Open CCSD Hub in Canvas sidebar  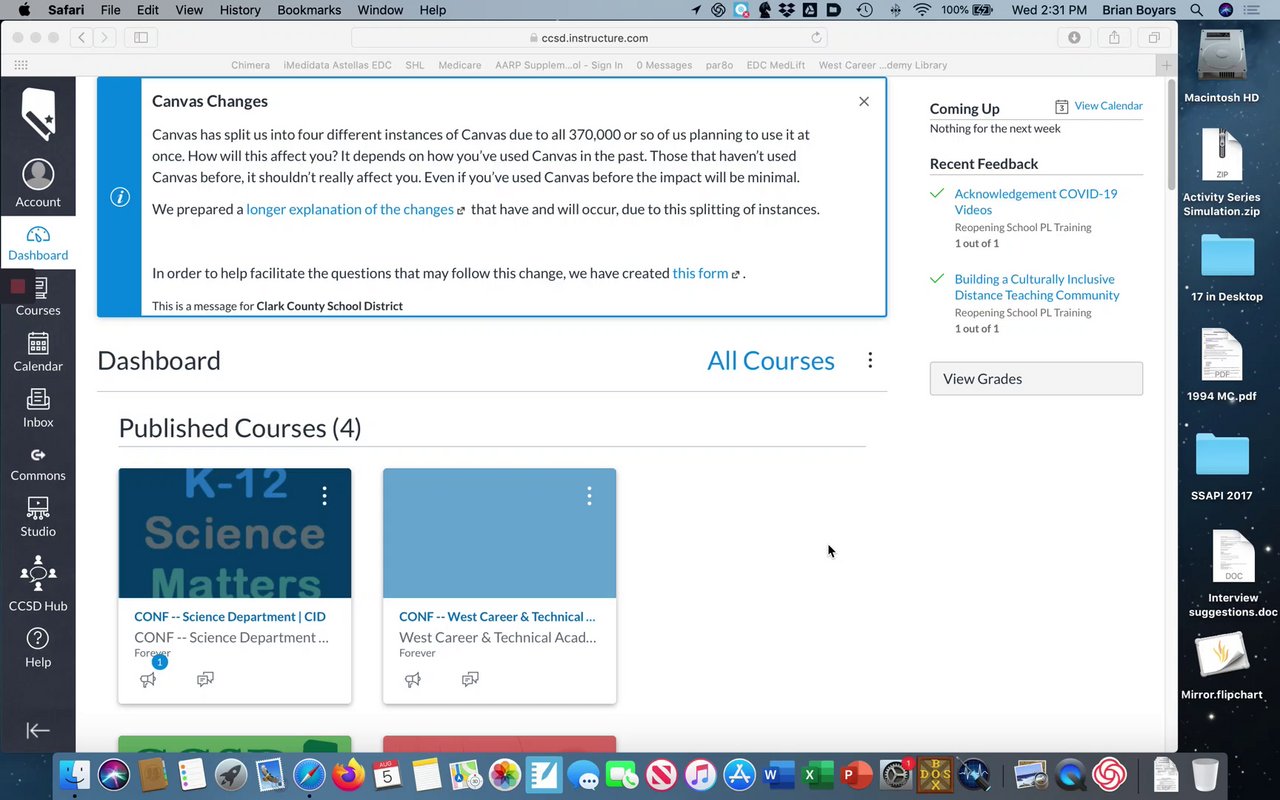[x=38, y=584]
